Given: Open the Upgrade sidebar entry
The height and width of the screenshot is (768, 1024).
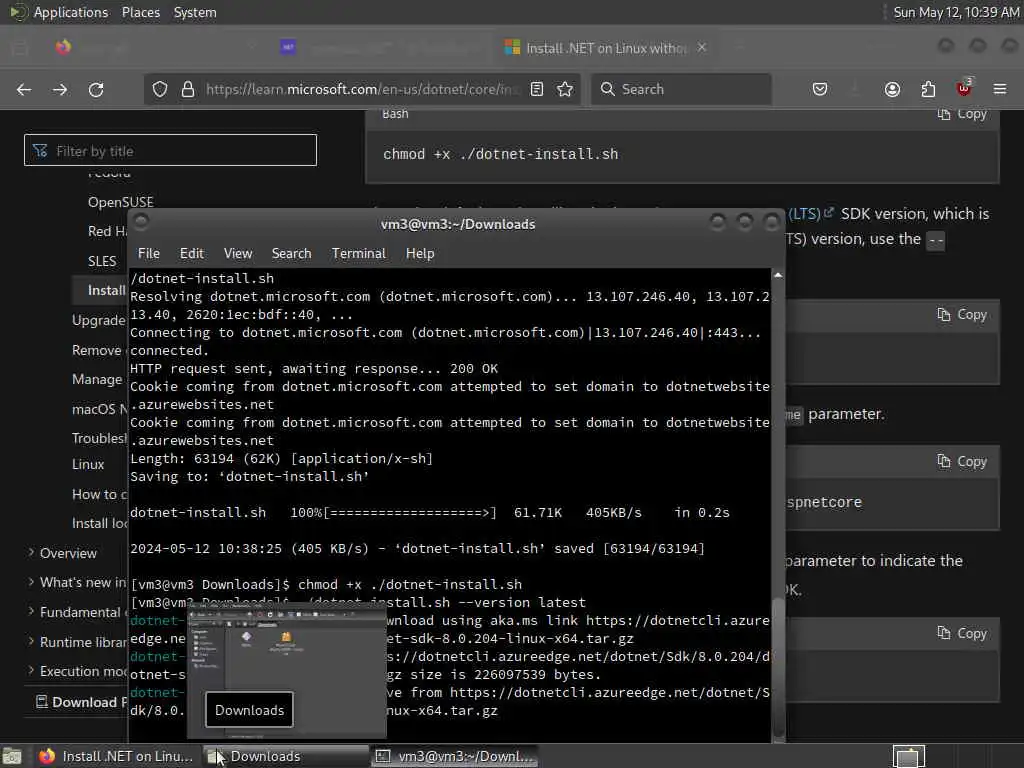Looking at the screenshot, I should point(99,320).
